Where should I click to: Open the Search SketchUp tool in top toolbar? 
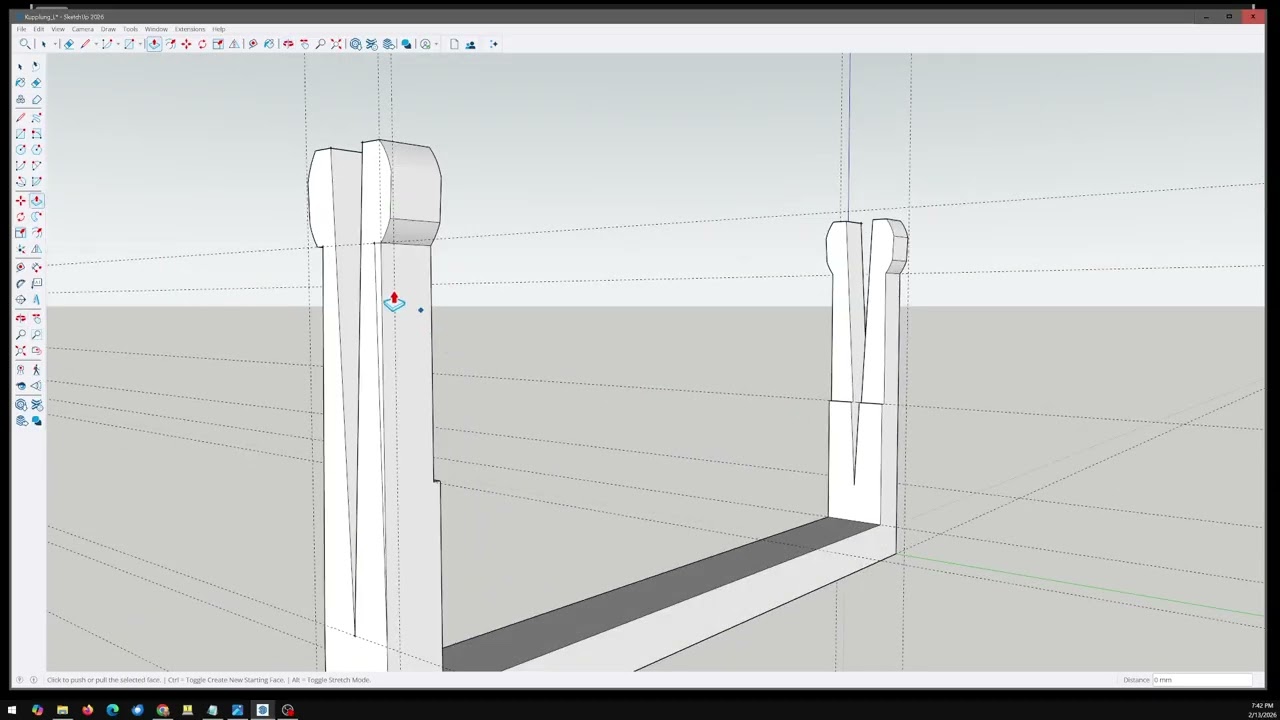click(25, 44)
